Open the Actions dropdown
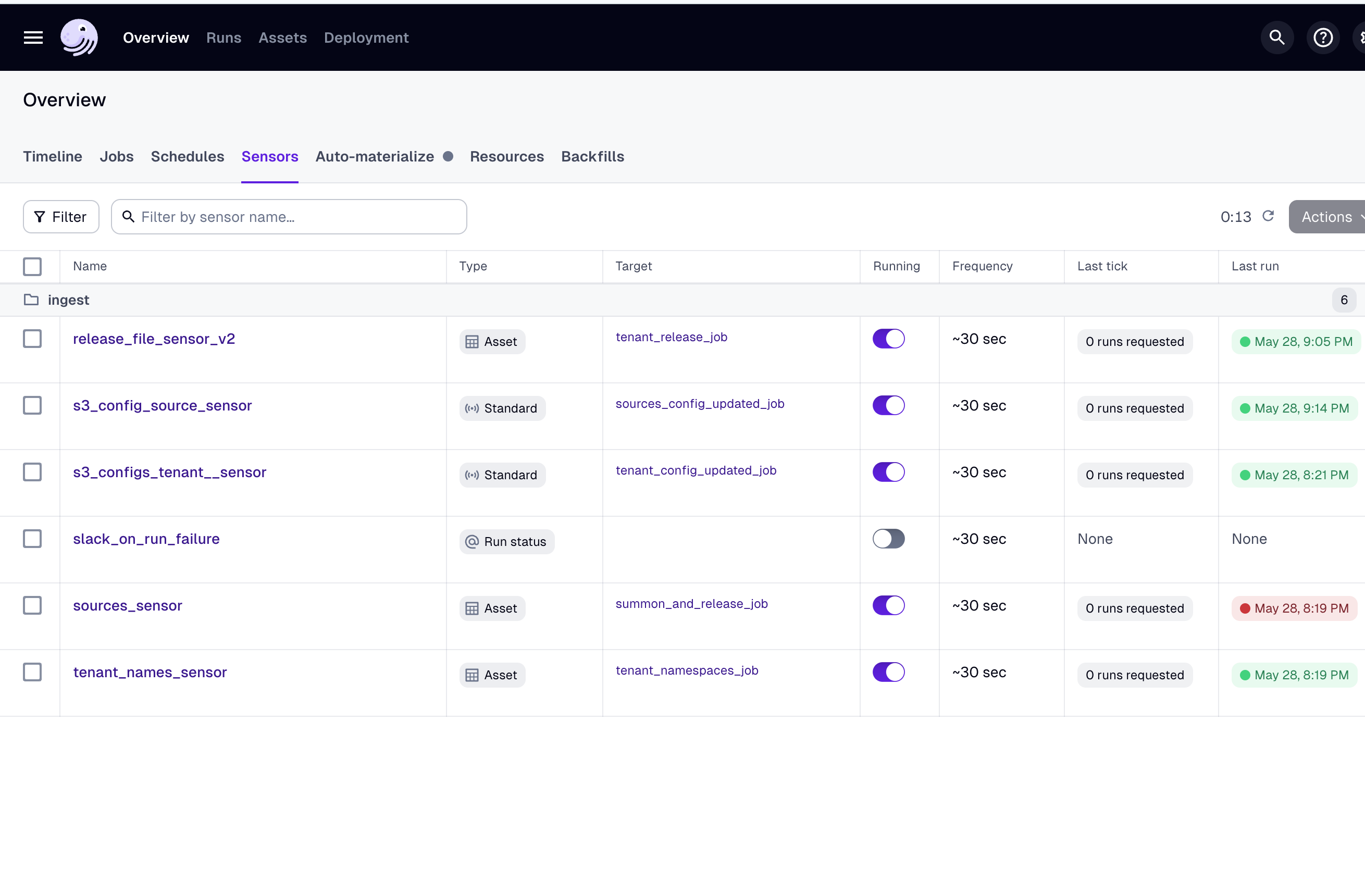 click(x=1327, y=217)
